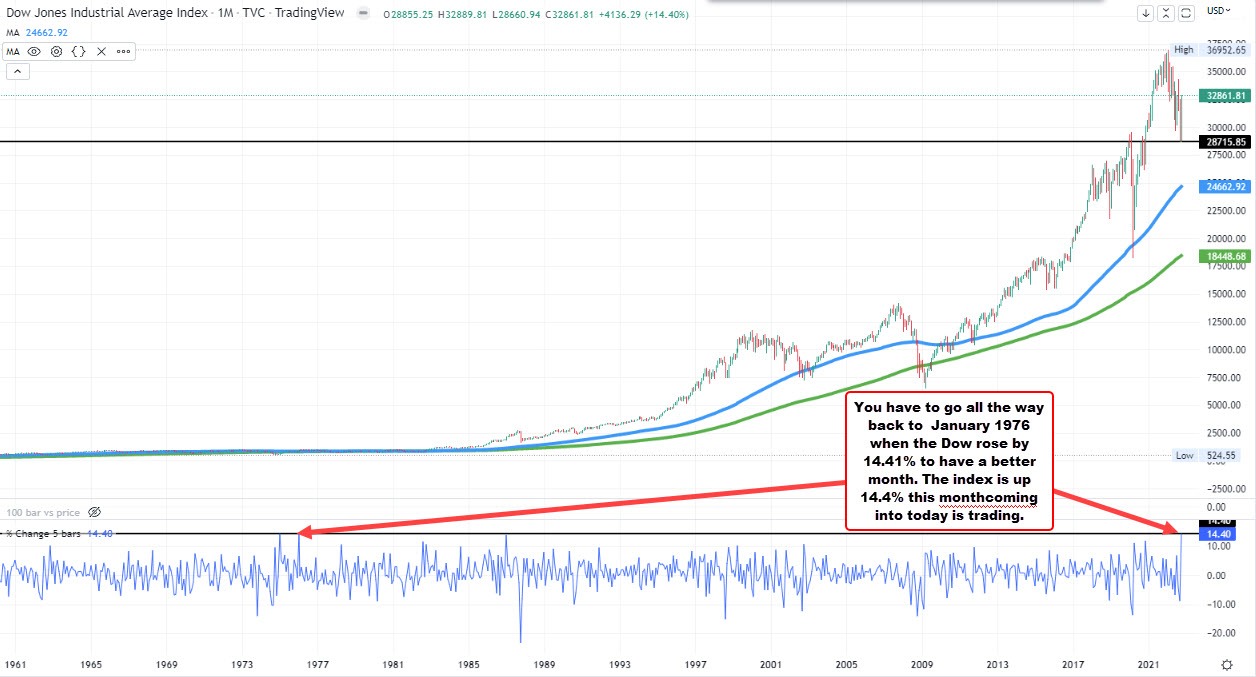Screen dimensions: 1256x677
Task: Click the More options ellipsis on MA legend
Action: 124,51
